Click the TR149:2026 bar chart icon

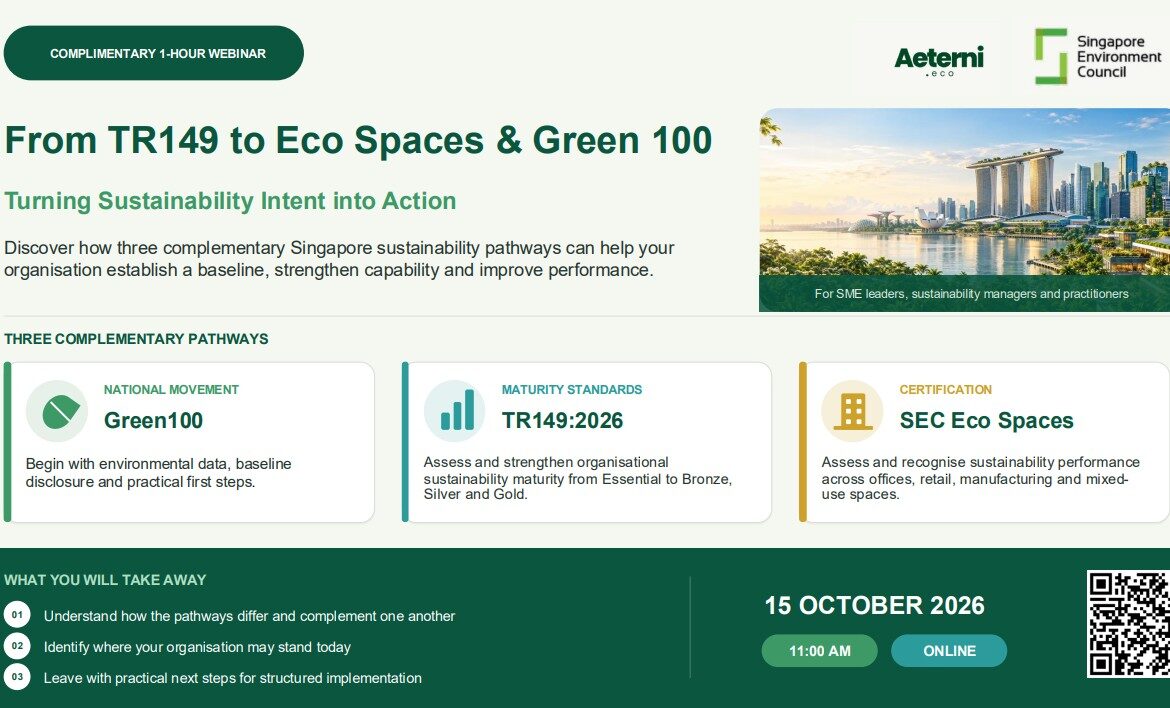pyautogui.click(x=454, y=411)
